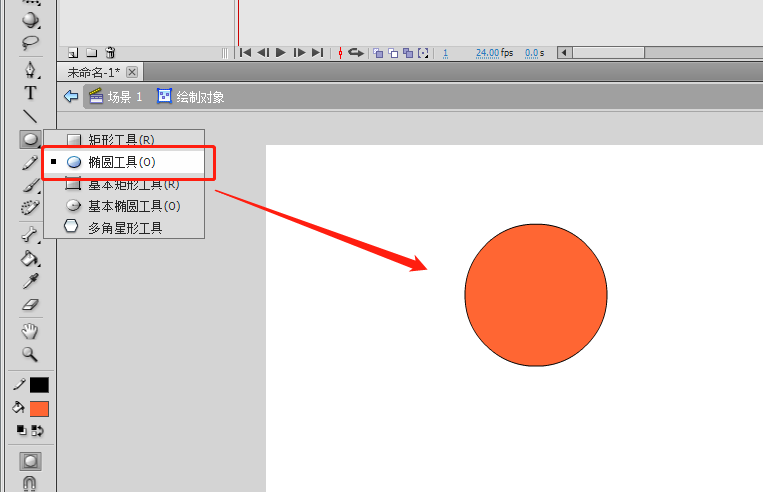Toggle the Object Drawing mode button

pyautogui.click(x=30, y=461)
